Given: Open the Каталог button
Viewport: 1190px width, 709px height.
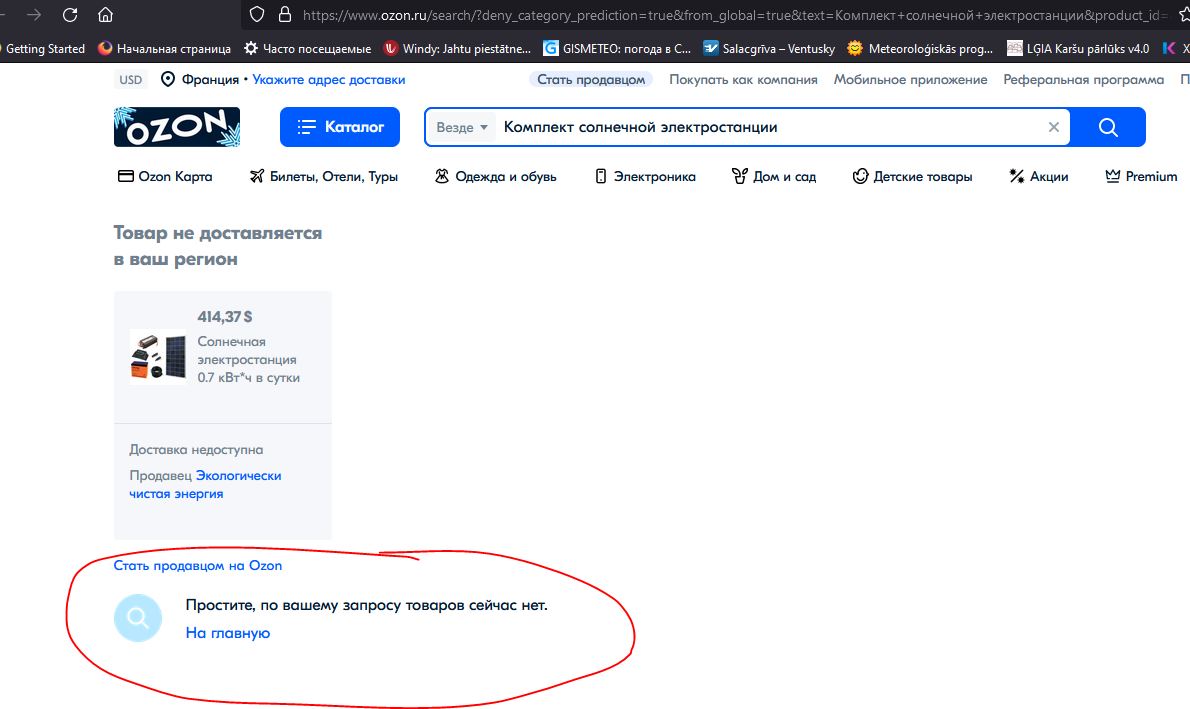Looking at the screenshot, I should (340, 127).
